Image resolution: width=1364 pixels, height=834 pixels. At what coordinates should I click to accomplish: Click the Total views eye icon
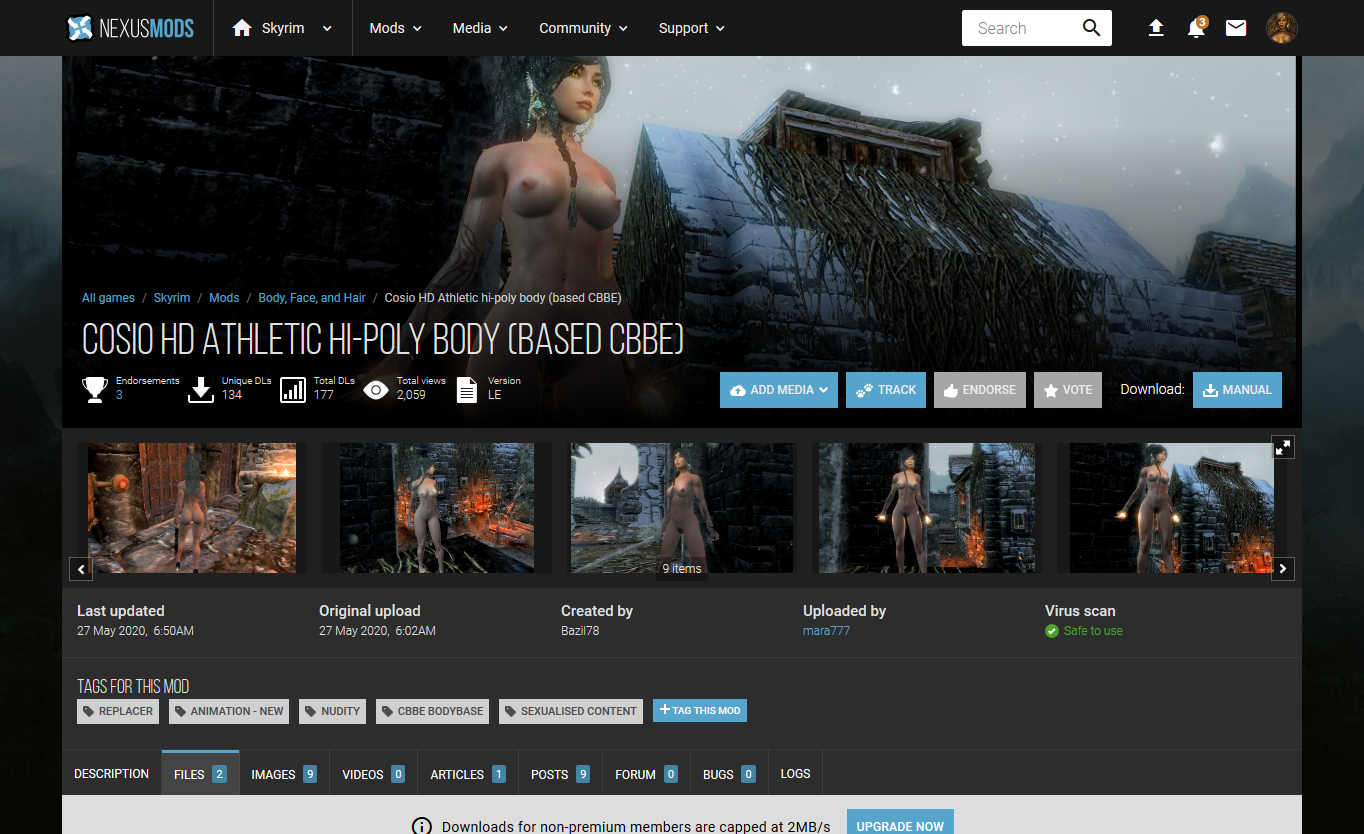pos(376,389)
